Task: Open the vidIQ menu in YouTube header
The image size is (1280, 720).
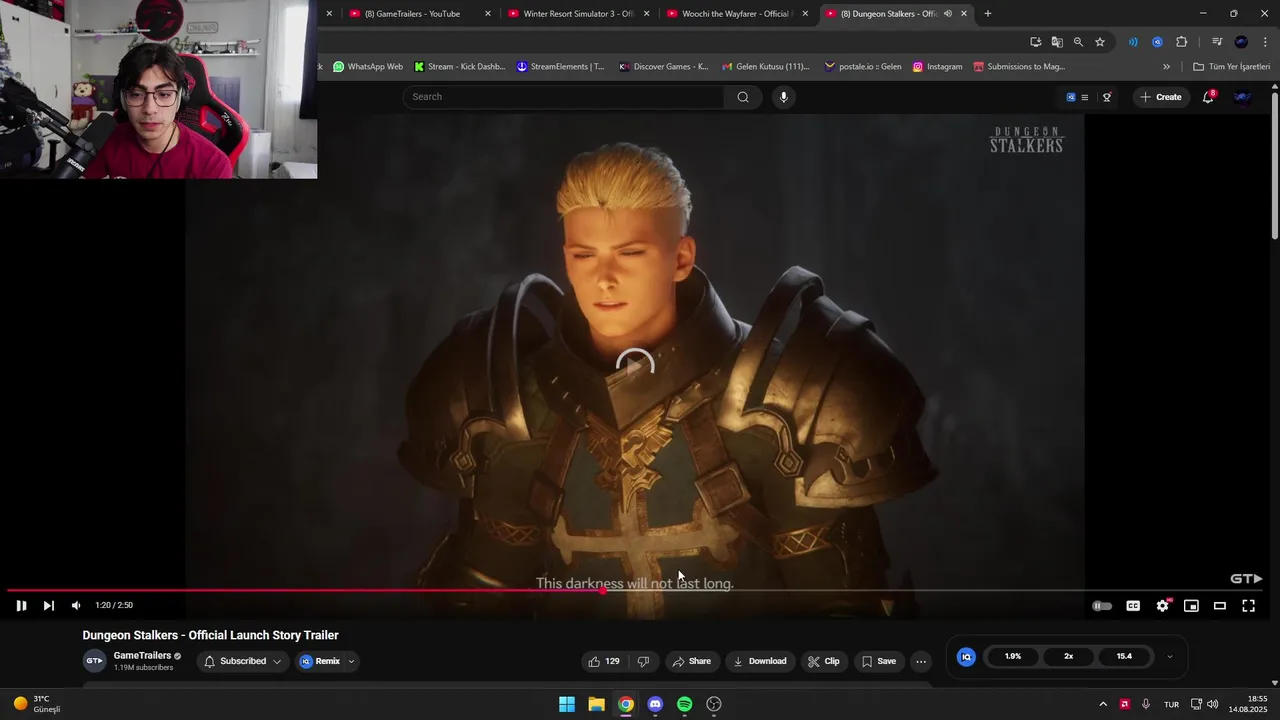Action: click(1077, 97)
